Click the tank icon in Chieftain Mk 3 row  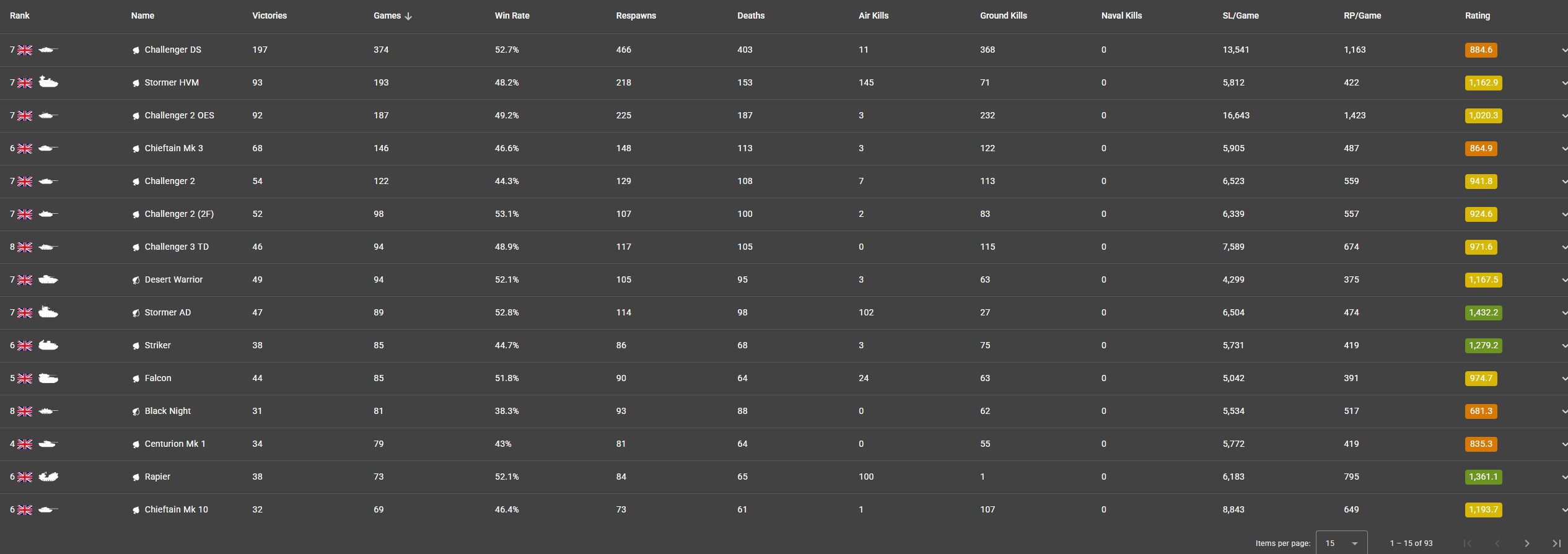pos(48,148)
